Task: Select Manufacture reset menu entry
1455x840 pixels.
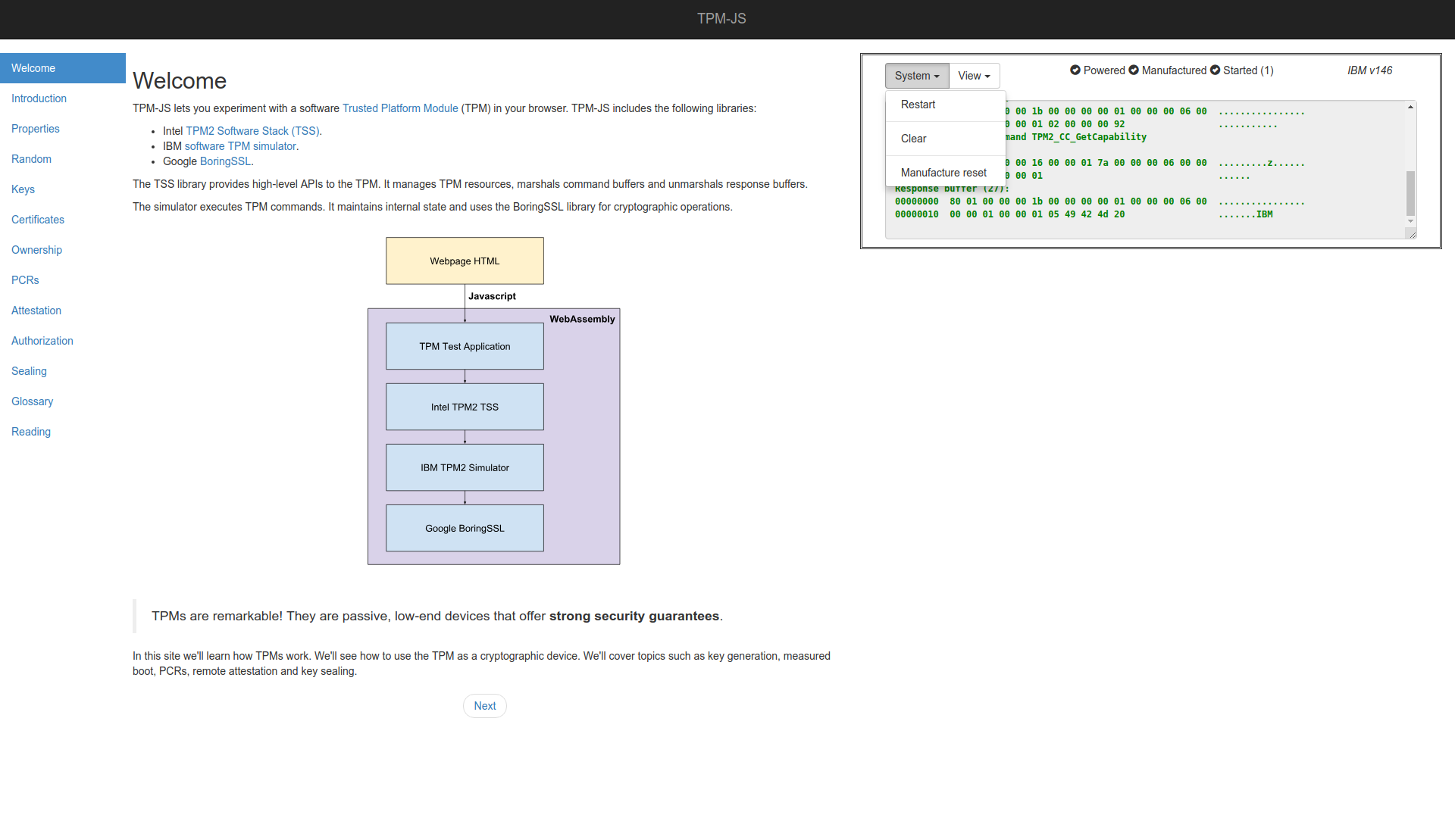Action: pyautogui.click(x=943, y=173)
